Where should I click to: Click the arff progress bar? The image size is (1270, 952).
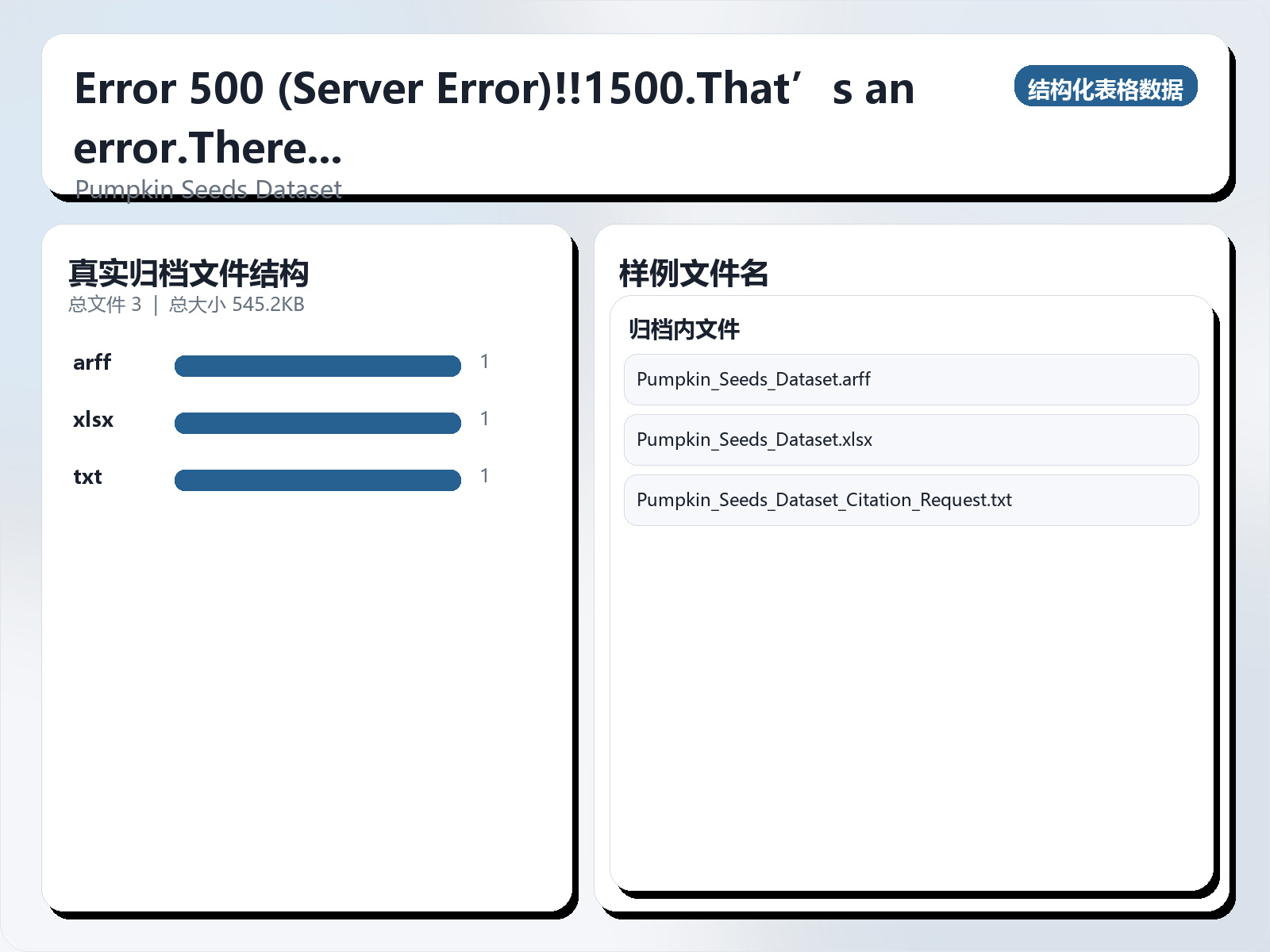click(317, 366)
